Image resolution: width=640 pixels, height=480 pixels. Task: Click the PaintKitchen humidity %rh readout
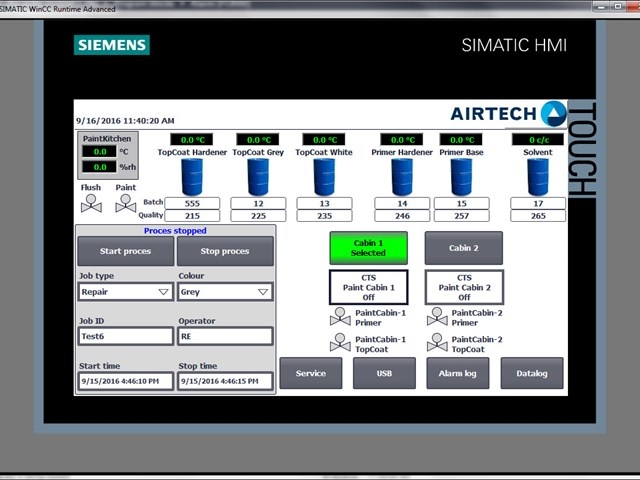tap(100, 167)
